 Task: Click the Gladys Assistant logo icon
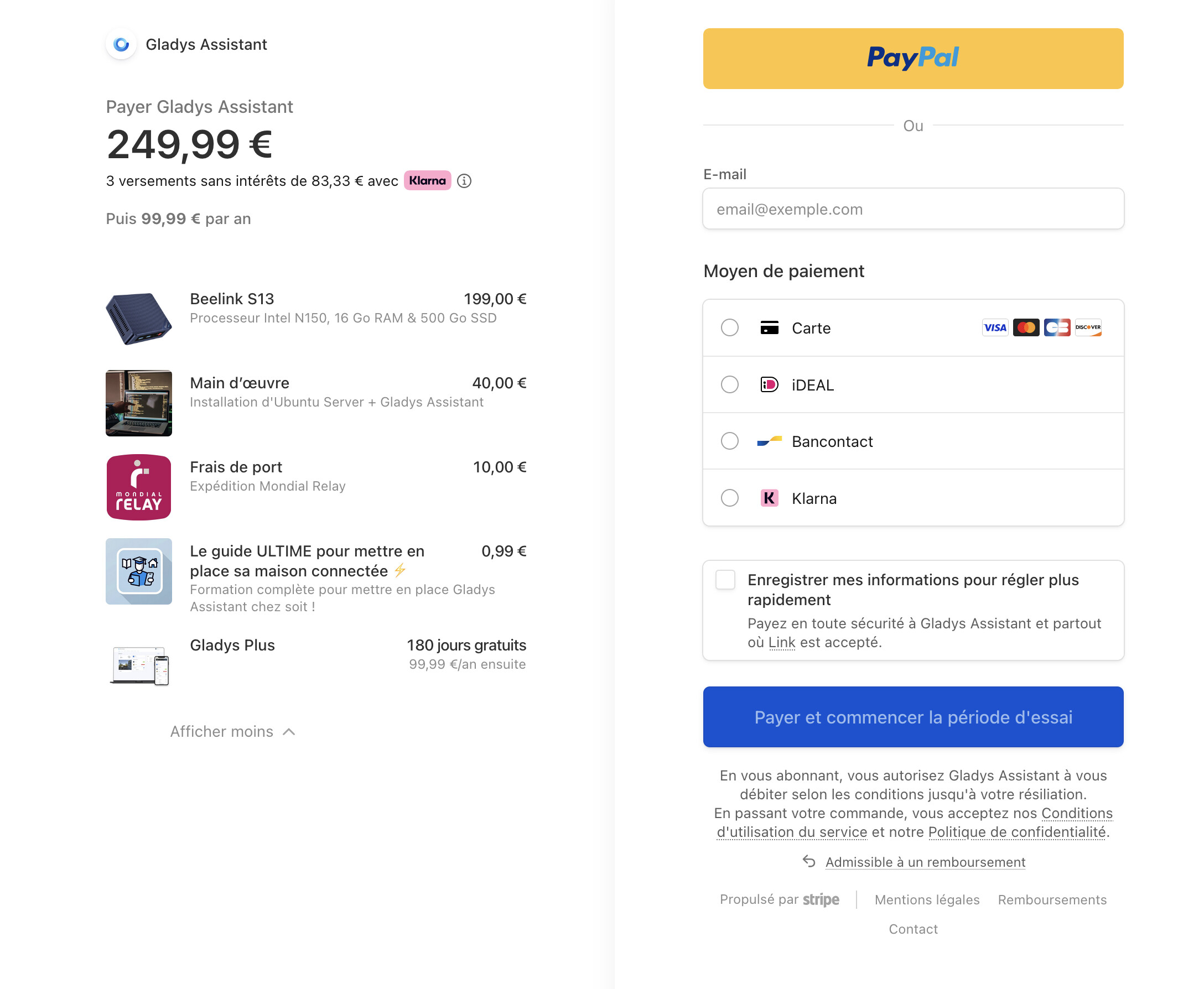click(121, 44)
